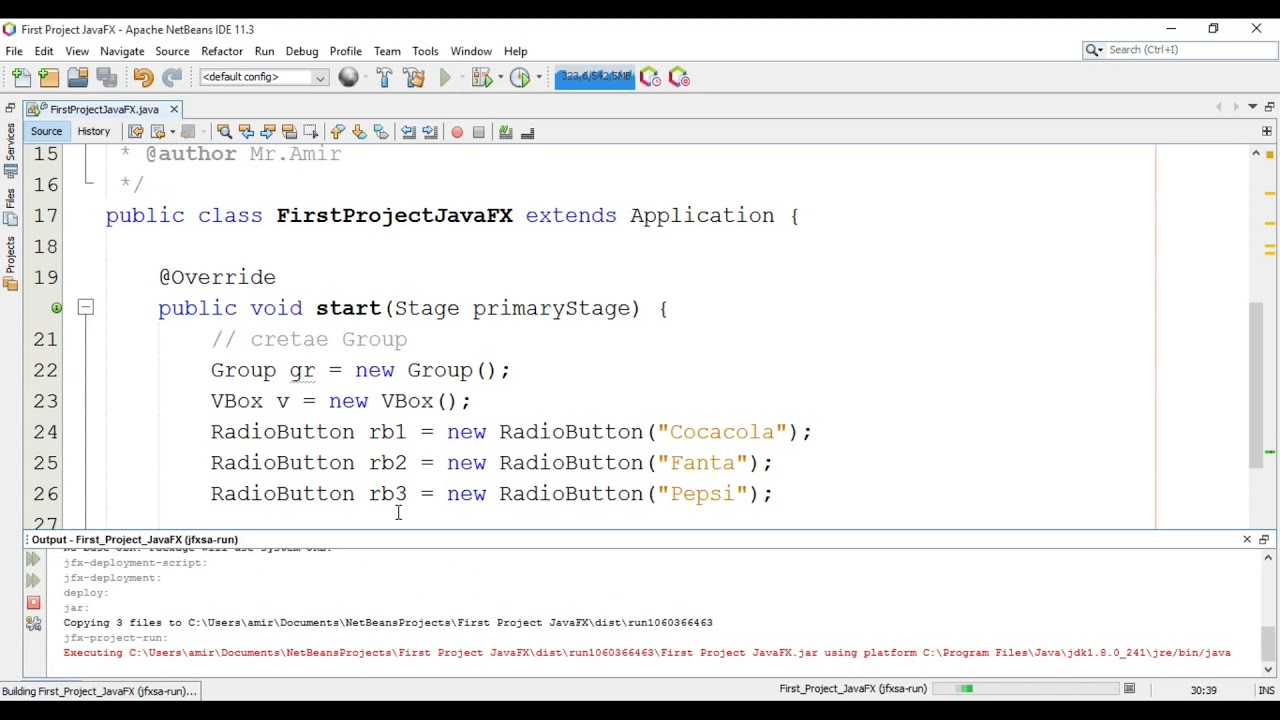Stop macro recording with the square icon
Screen dimensions: 1280x720
coord(479,132)
